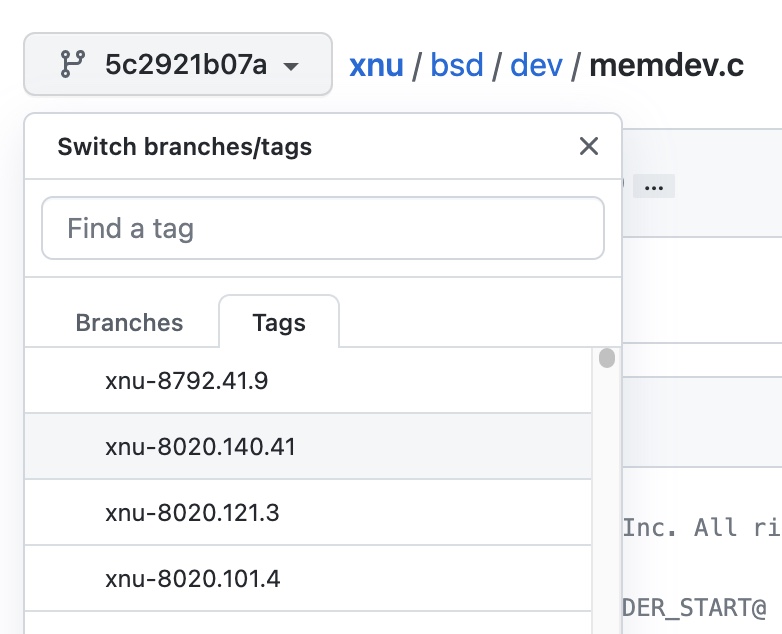The image size is (782, 634).
Task: Go to the bsd folder breadcrumb
Action: coord(457,66)
